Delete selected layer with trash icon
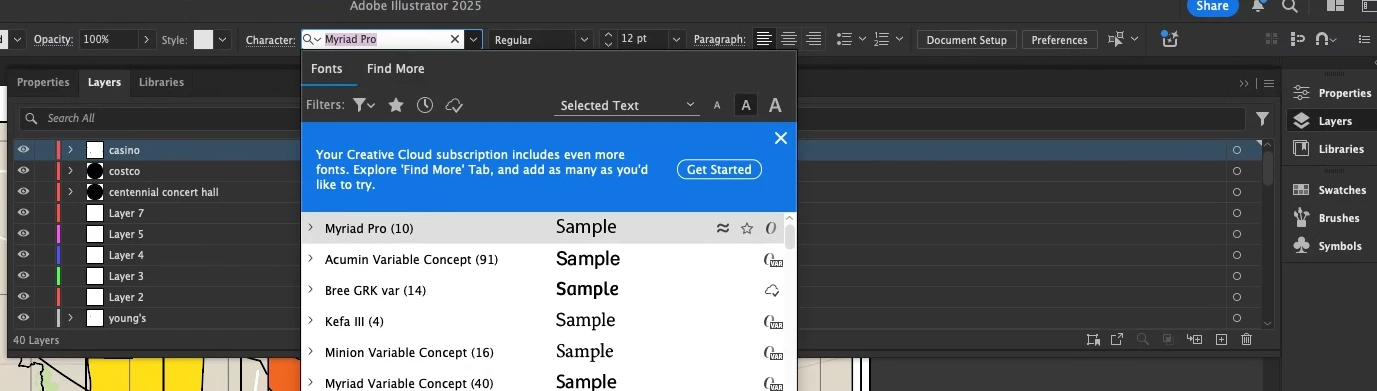Screen dimensions: 1377x391 tap(1246, 340)
